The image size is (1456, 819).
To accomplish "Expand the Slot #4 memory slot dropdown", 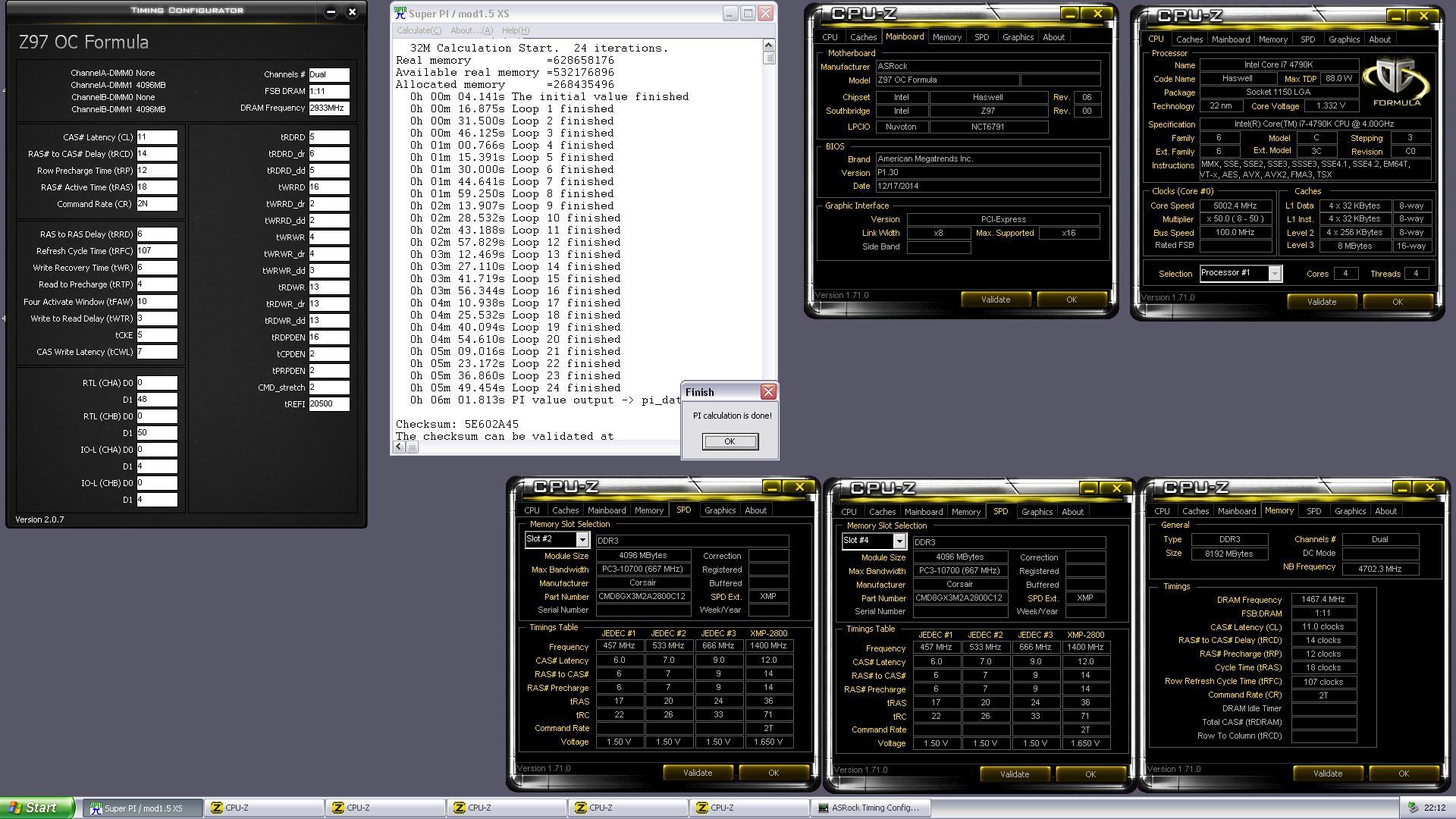I will (x=899, y=541).
